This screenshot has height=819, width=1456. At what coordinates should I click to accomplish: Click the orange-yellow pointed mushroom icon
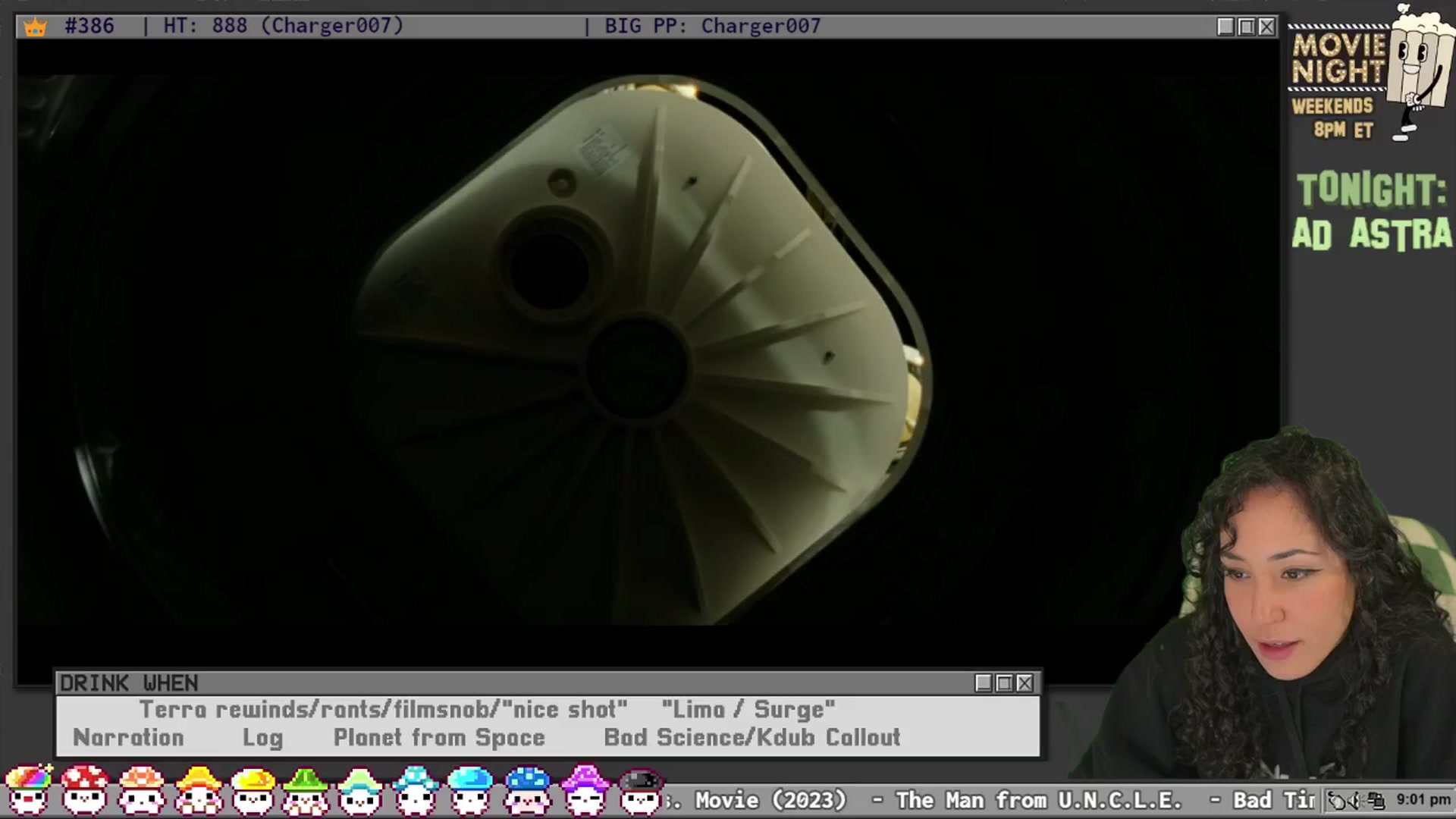(x=198, y=790)
